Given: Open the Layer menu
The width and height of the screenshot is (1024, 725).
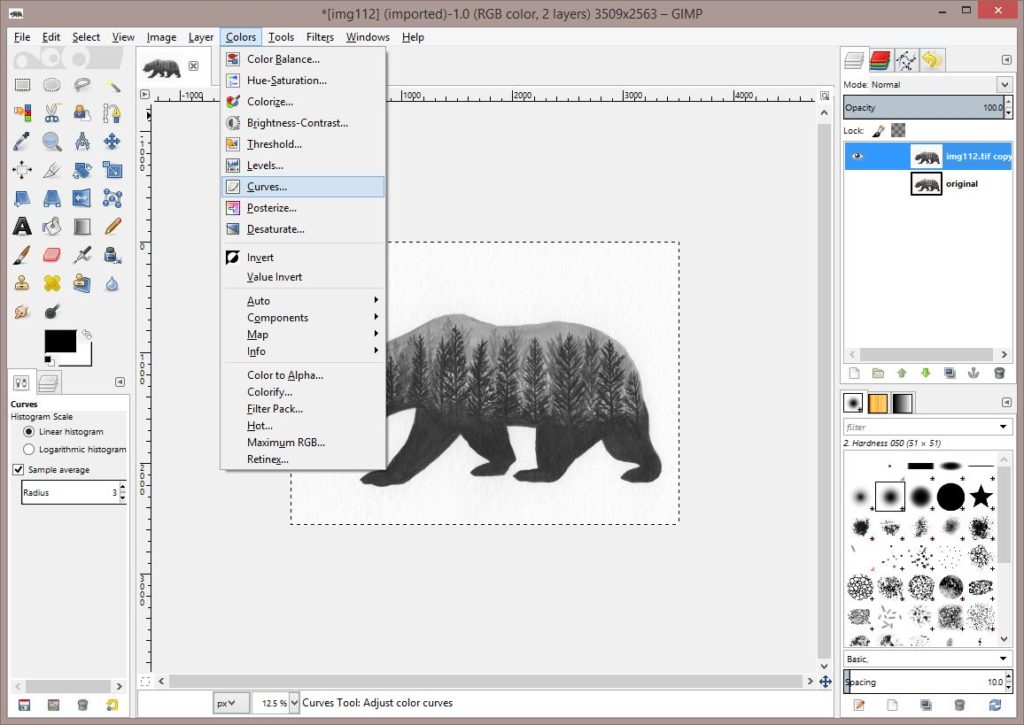Looking at the screenshot, I should tap(200, 37).
